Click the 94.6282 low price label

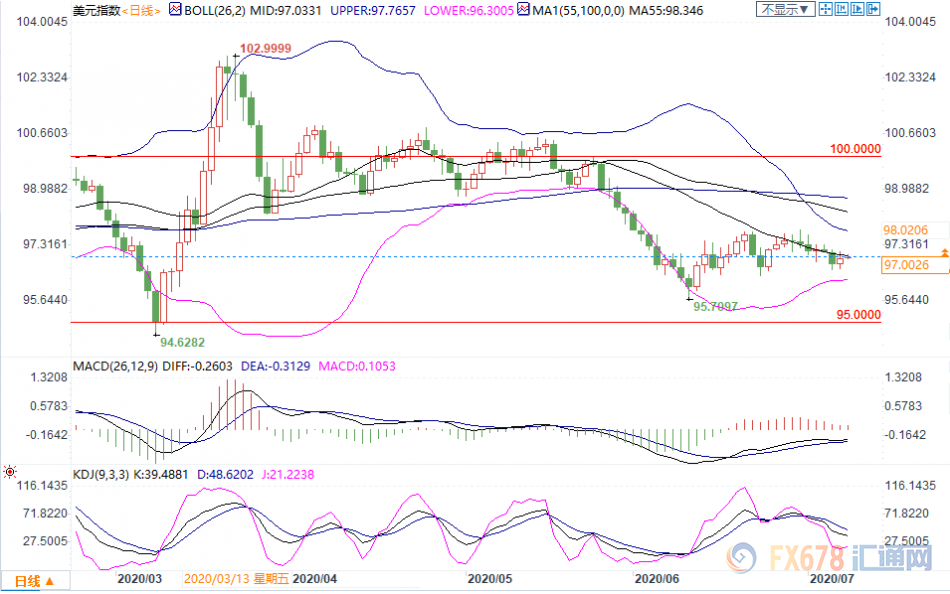182,342
